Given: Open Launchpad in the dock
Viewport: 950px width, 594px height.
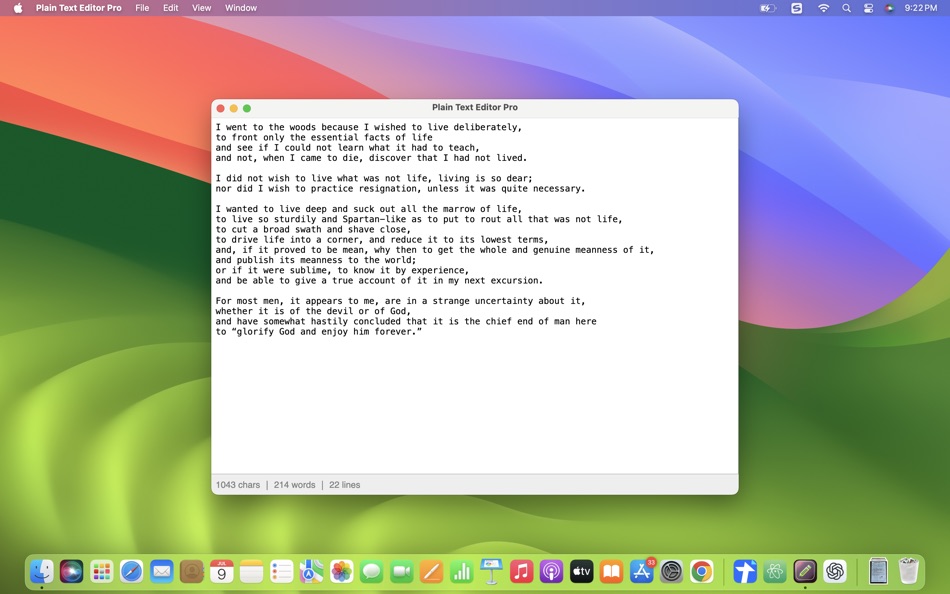Looking at the screenshot, I should pos(101,571).
